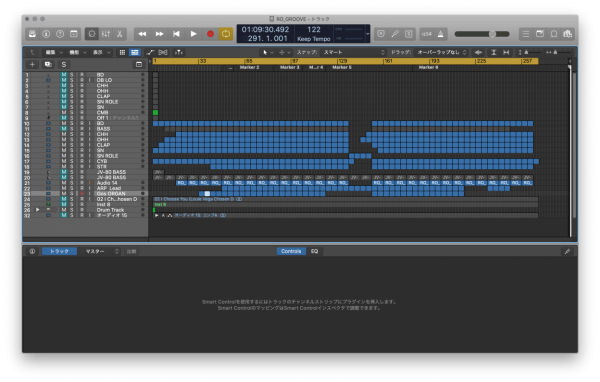Click the vertical auto zoom icon
This screenshot has height=382, width=600.
tap(494, 52)
